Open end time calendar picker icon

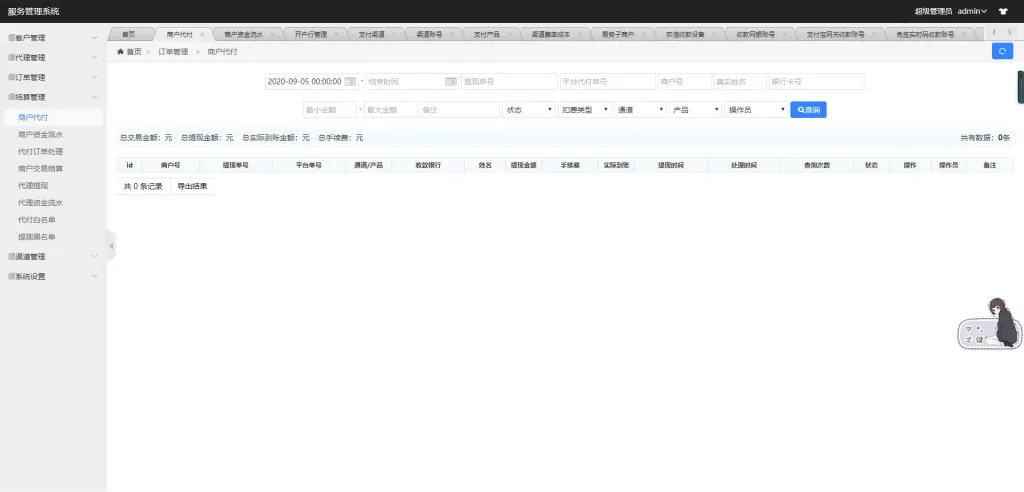pyautogui.click(x=451, y=82)
